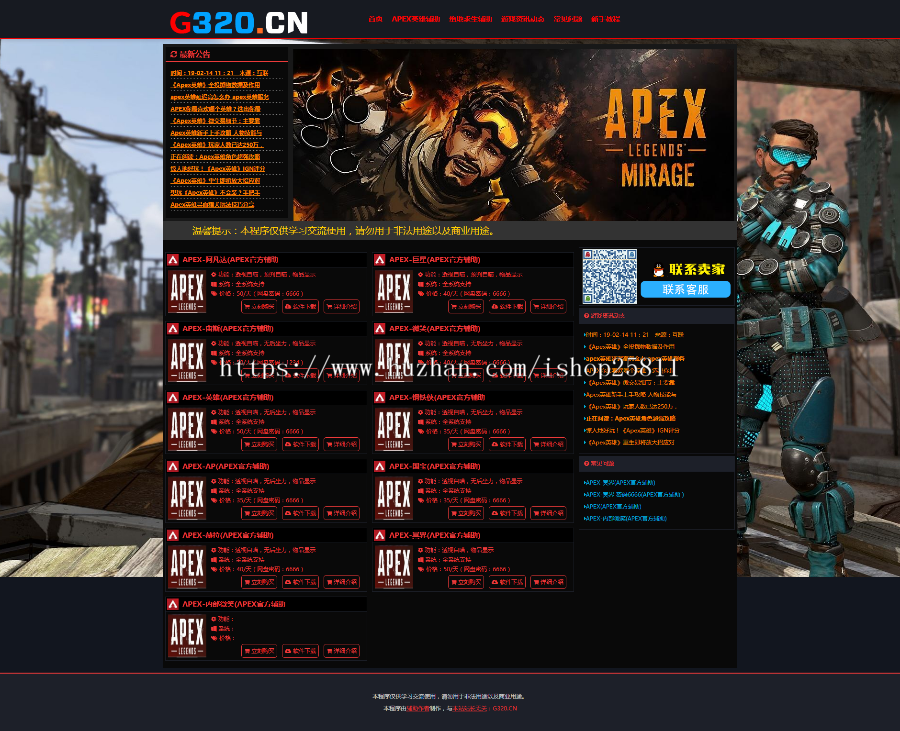Click the QR code image in sidebar
900x731 pixels.
click(x=610, y=276)
